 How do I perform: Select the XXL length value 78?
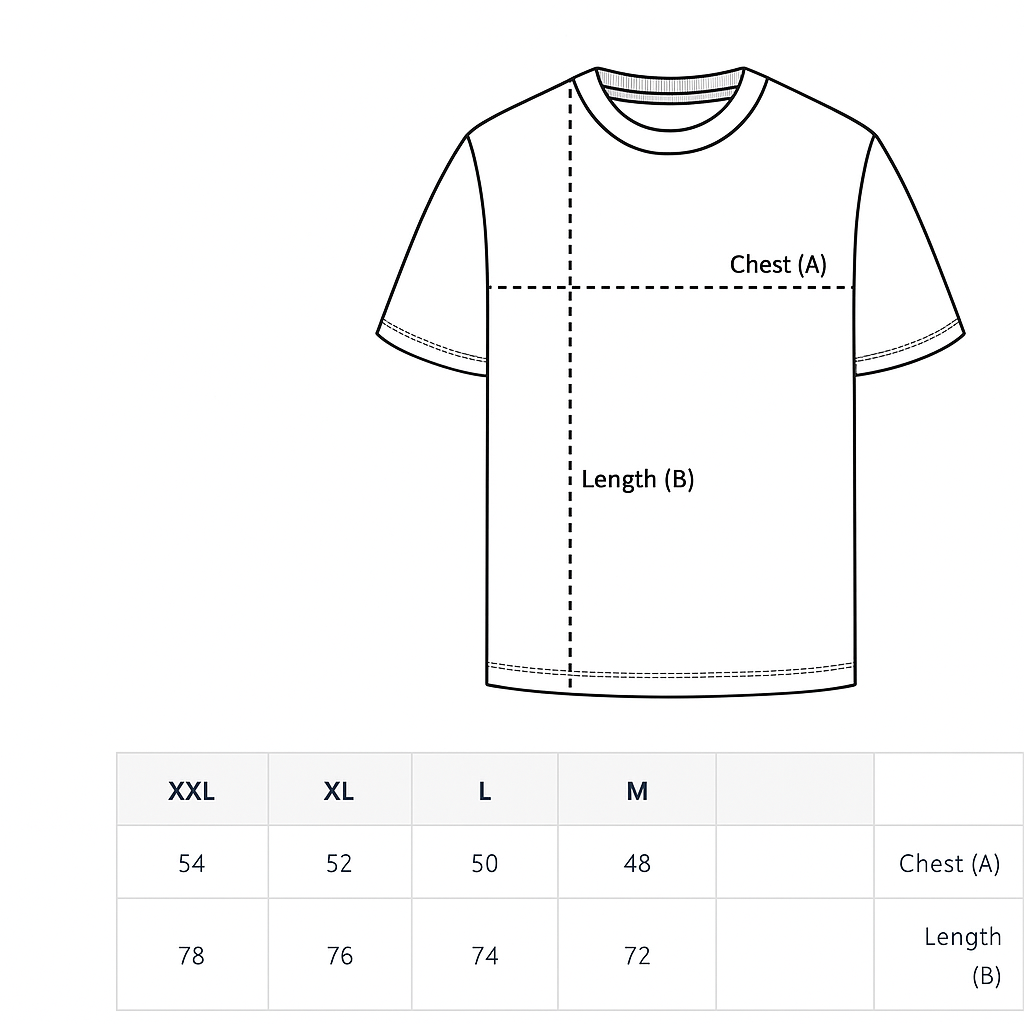(x=191, y=955)
